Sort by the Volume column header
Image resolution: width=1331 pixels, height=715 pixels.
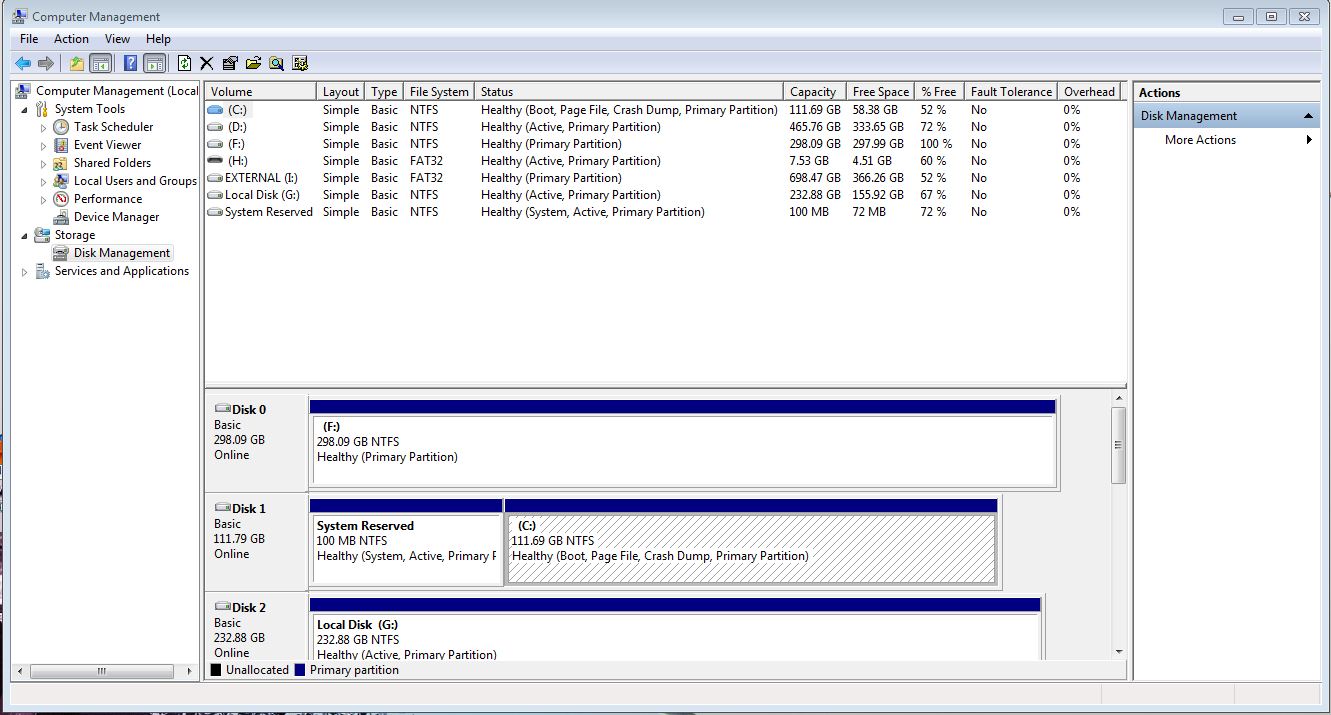[261, 91]
